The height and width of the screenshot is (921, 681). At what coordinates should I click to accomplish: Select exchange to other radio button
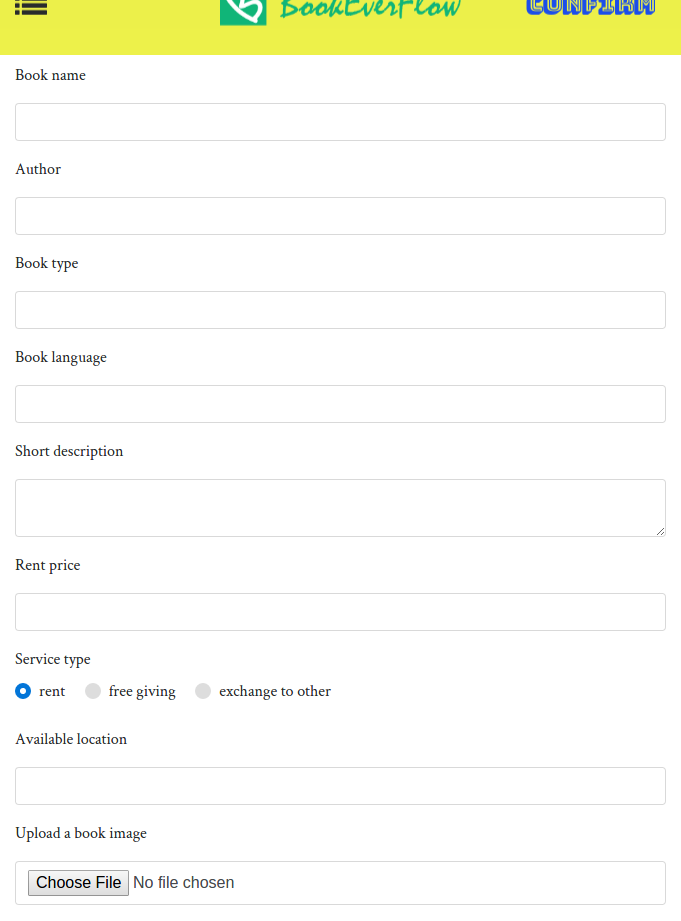click(203, 691)
